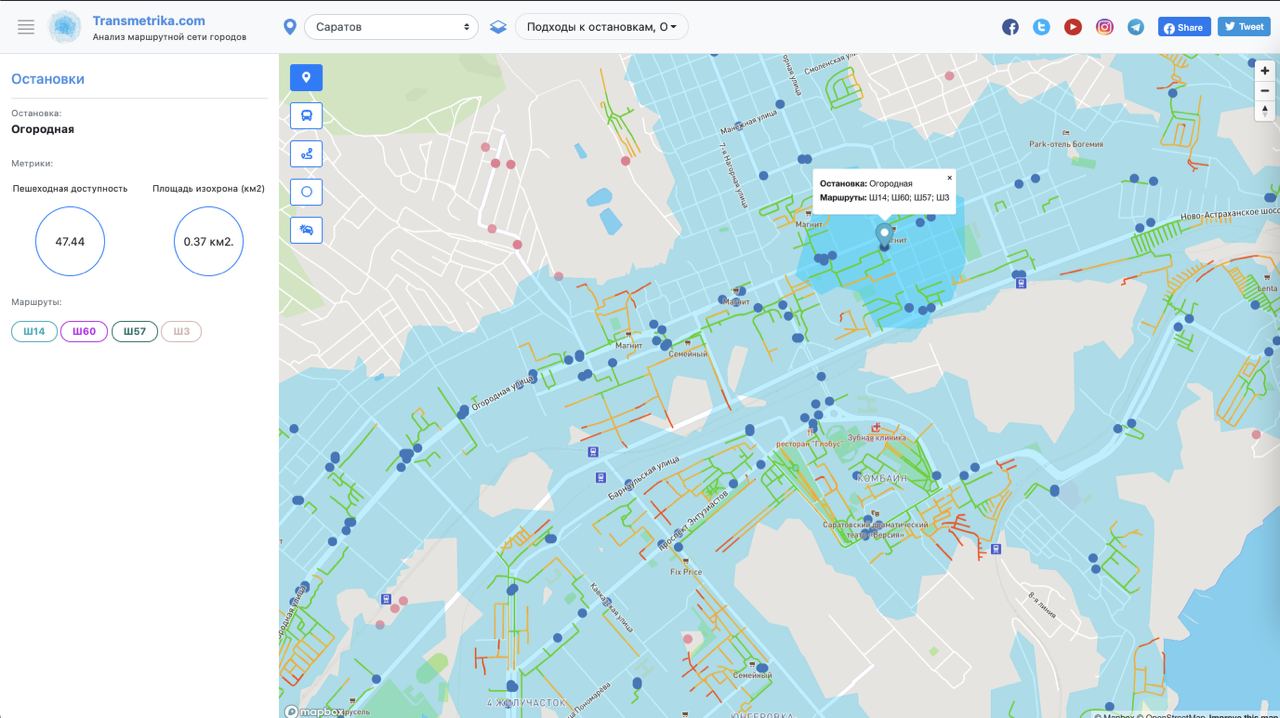Viewport: 1280px width, 718px height.
Task: Select the circle isochrone map tool
Action: click(306, 191)
